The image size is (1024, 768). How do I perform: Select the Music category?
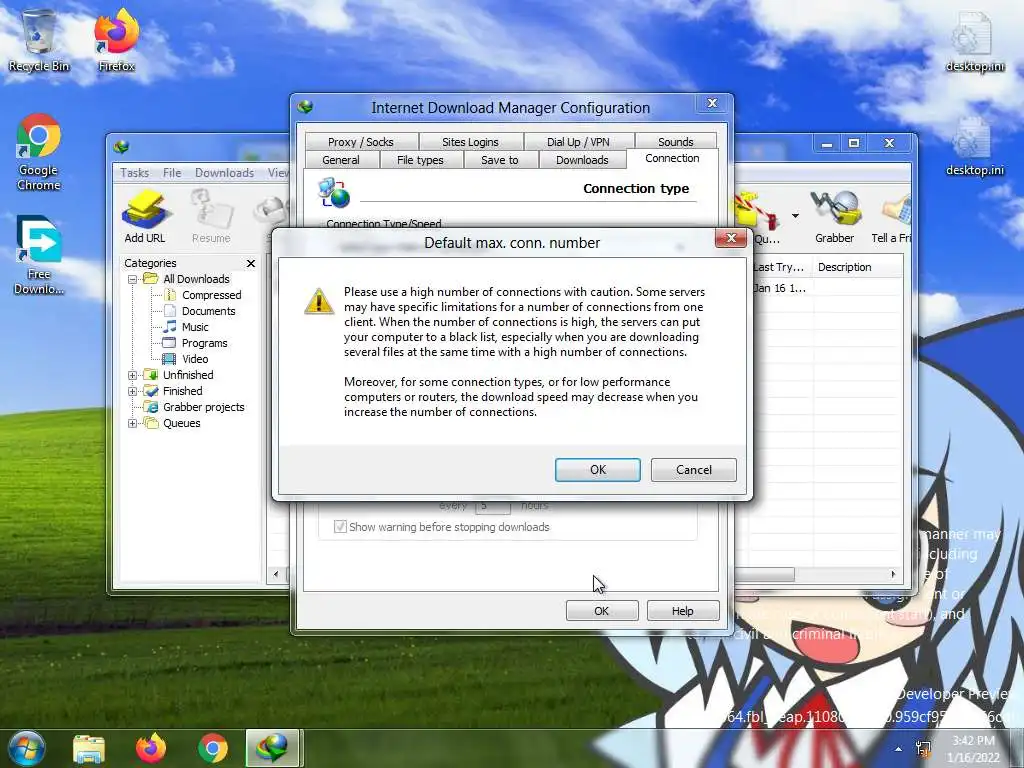point(195,327)
